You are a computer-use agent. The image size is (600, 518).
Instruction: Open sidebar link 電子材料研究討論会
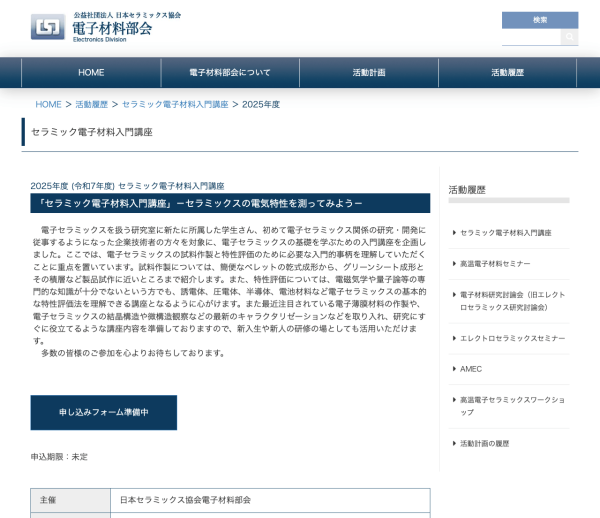[512, 301]
